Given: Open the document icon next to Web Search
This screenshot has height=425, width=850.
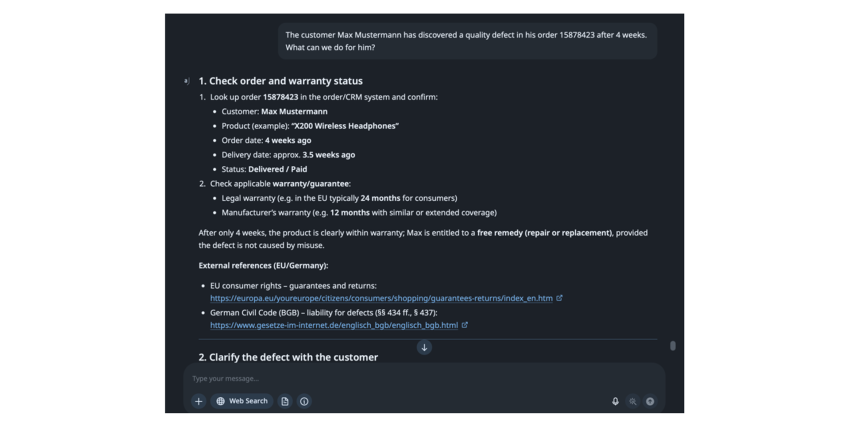Looking at the screenshot, I should point(285,401).
